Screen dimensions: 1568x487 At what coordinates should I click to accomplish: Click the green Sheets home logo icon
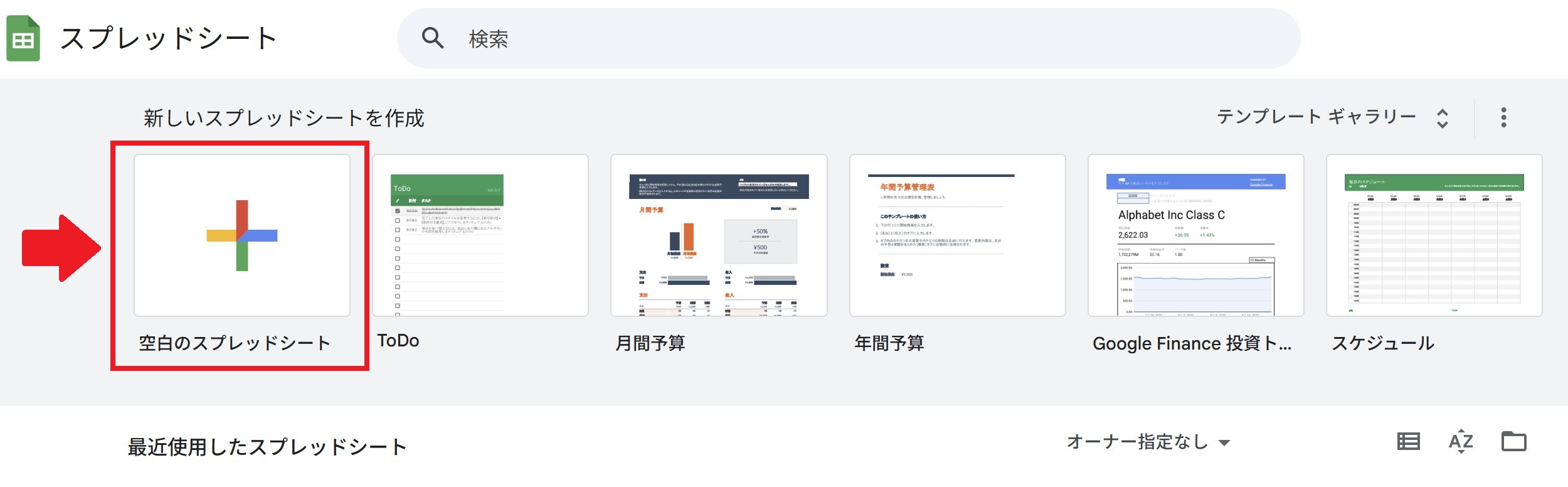click(23, 39)
